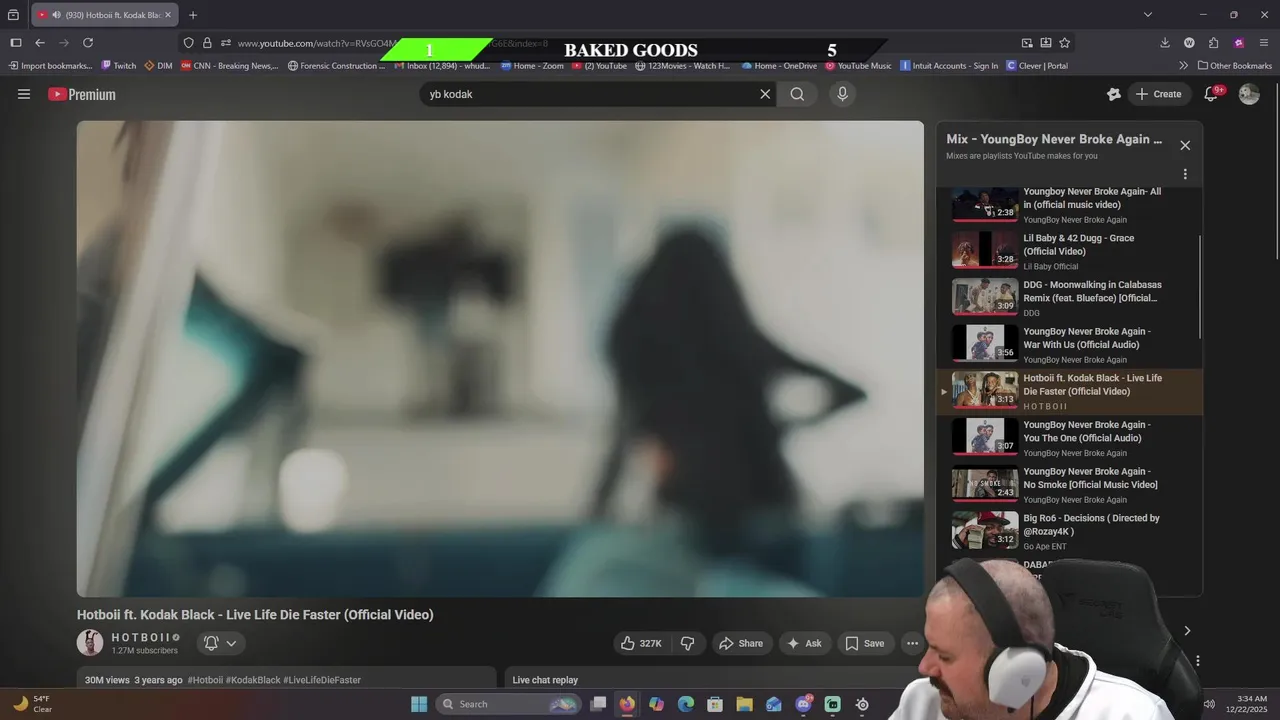Open Import bookmarks item
The width and height of the screenshot is (1280, 720).
coord(50,66)
